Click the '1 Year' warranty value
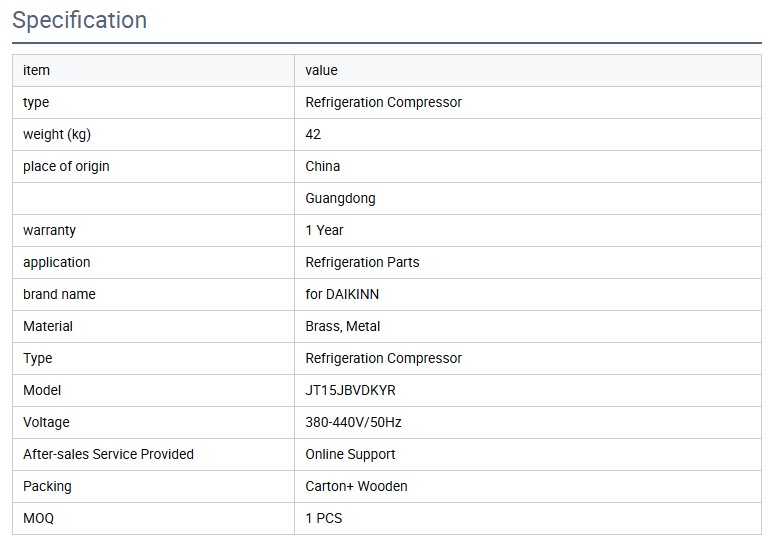 pos(324,230)
